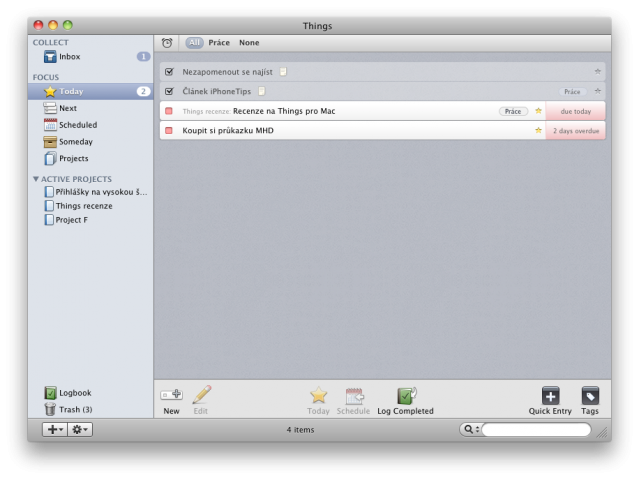Screen dimensions: 639x480
Task: Open the Next list icon
Action: 50,108
